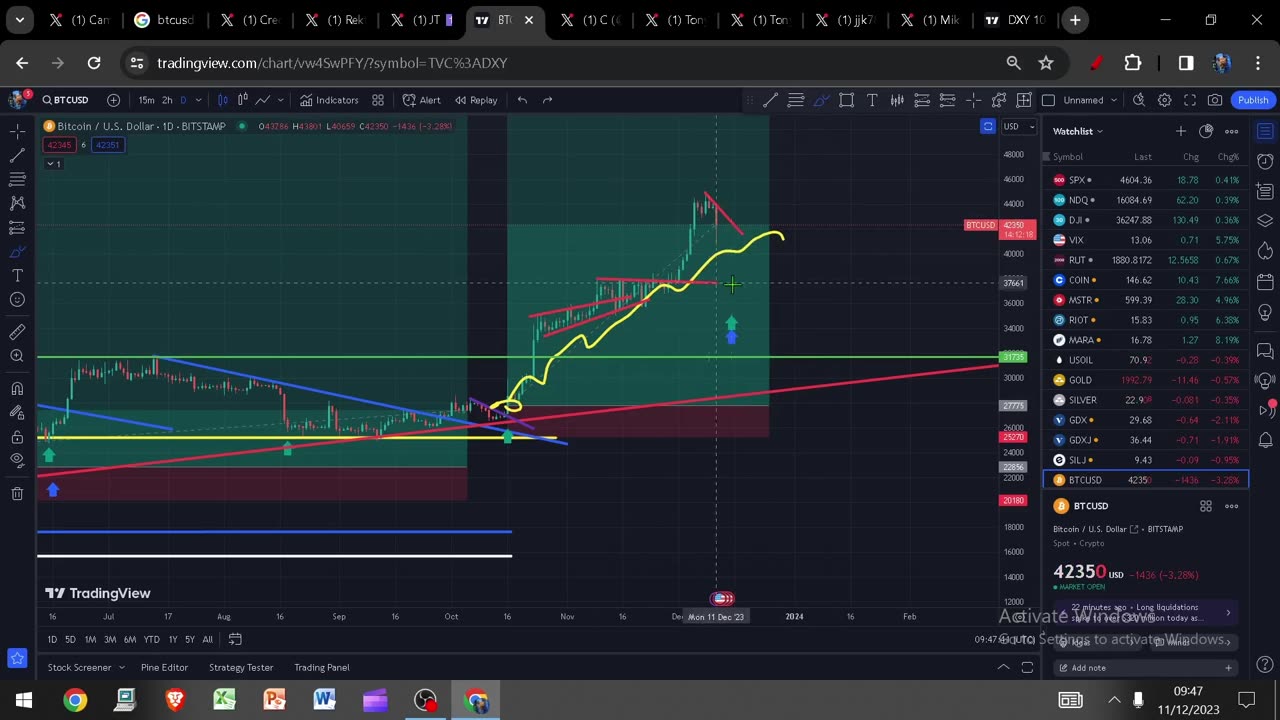Viewport: 1280px width, 720px height.
Task: Select the text tool in left sidebar
Action: point(17,275)
